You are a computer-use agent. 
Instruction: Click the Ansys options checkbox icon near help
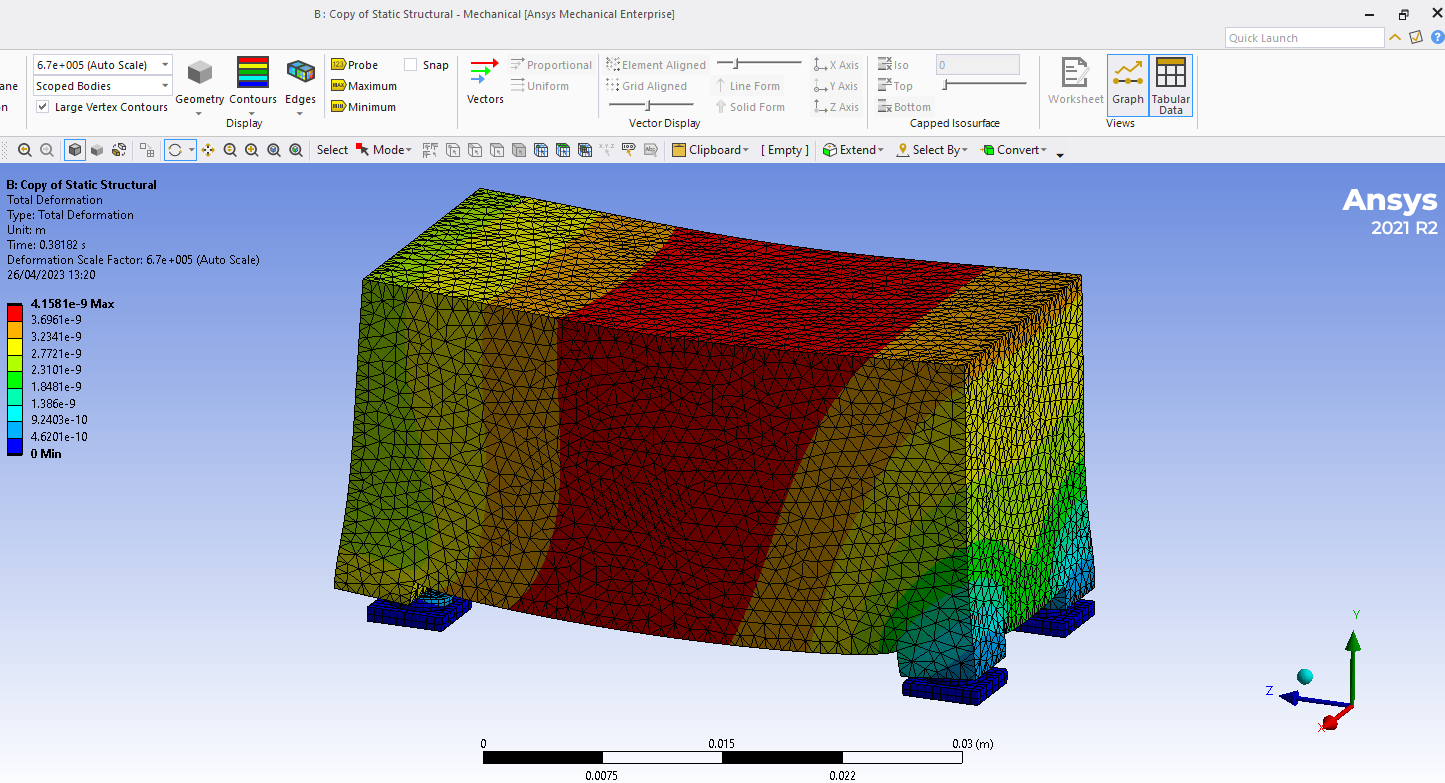click(x=1415, y=37)
